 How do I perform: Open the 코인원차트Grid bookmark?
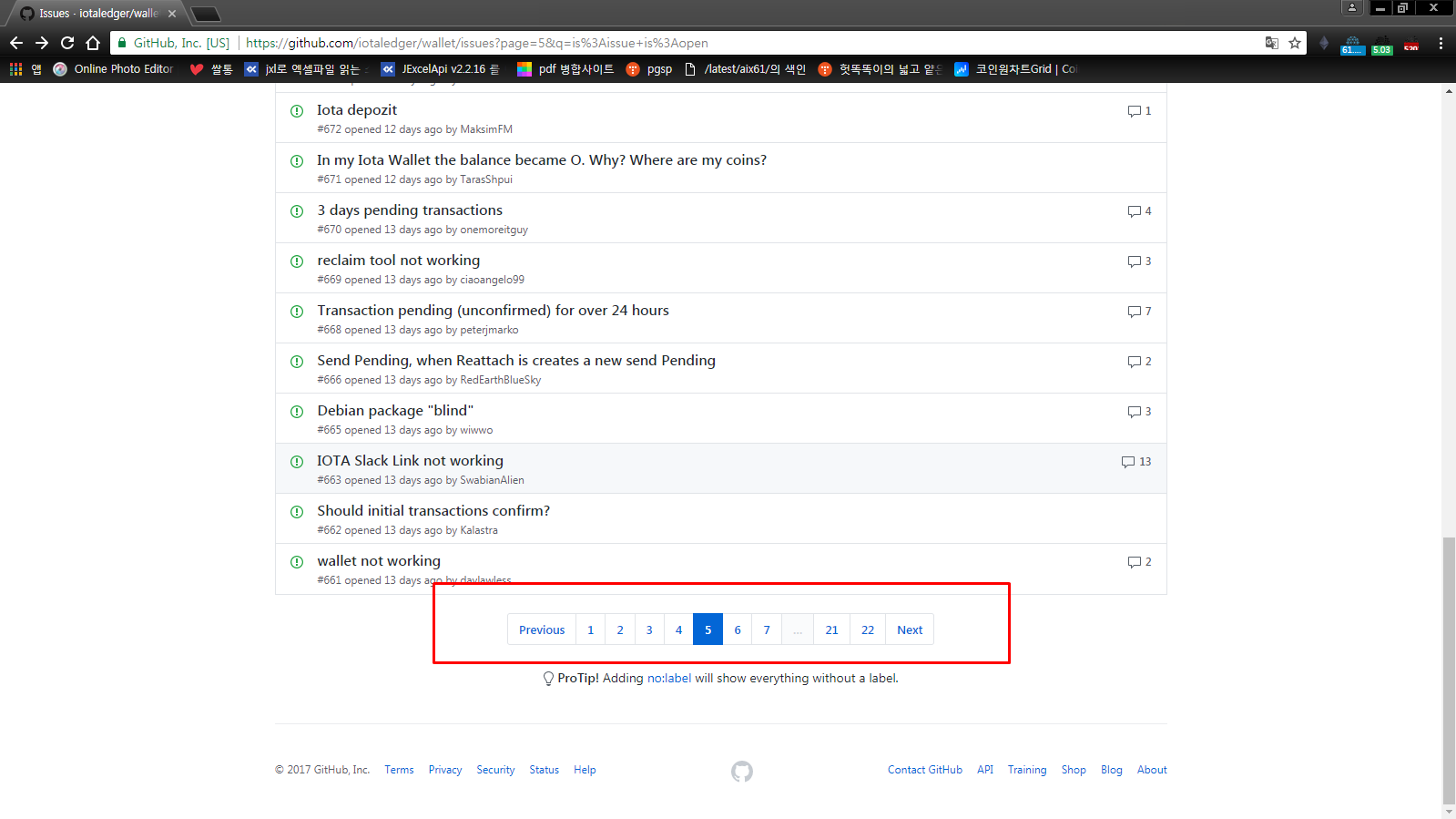[x=1015, y=68]
